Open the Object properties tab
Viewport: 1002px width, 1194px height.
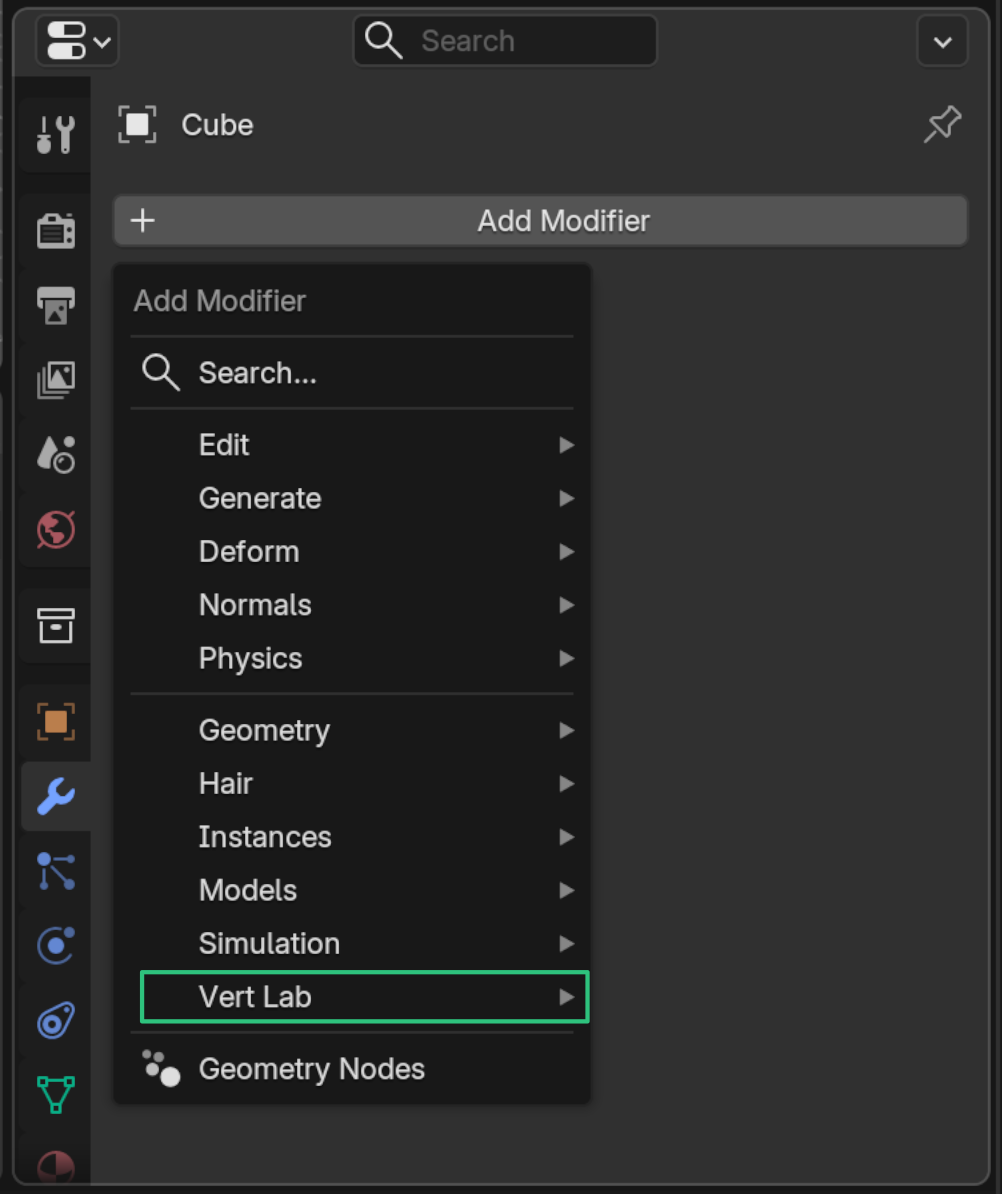click(56, 721)
